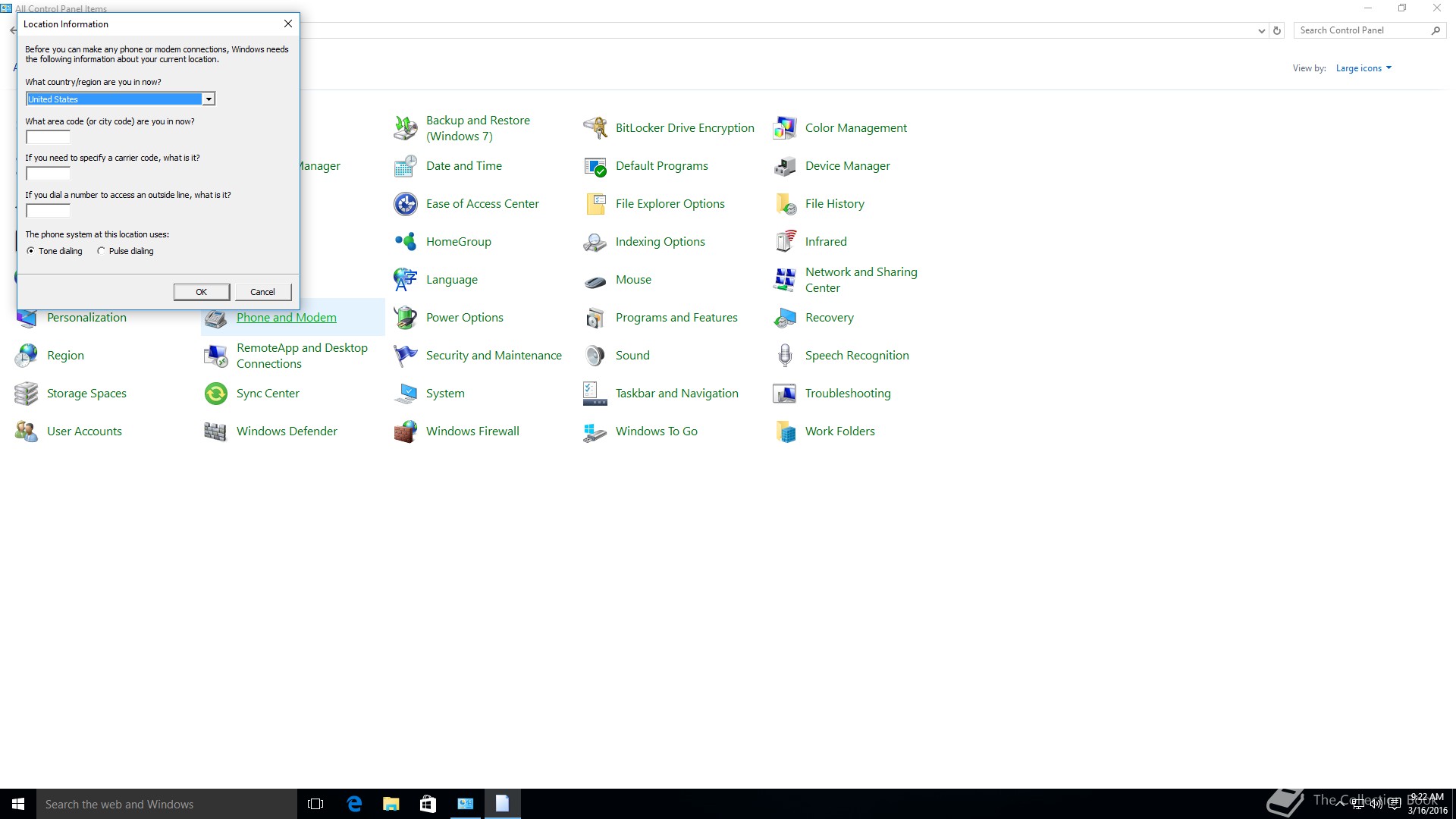The height and width of the screenshot is (819, 1456).
Task: Expand the address bar history dropdown arrow
Action: tap(1261, 31)
